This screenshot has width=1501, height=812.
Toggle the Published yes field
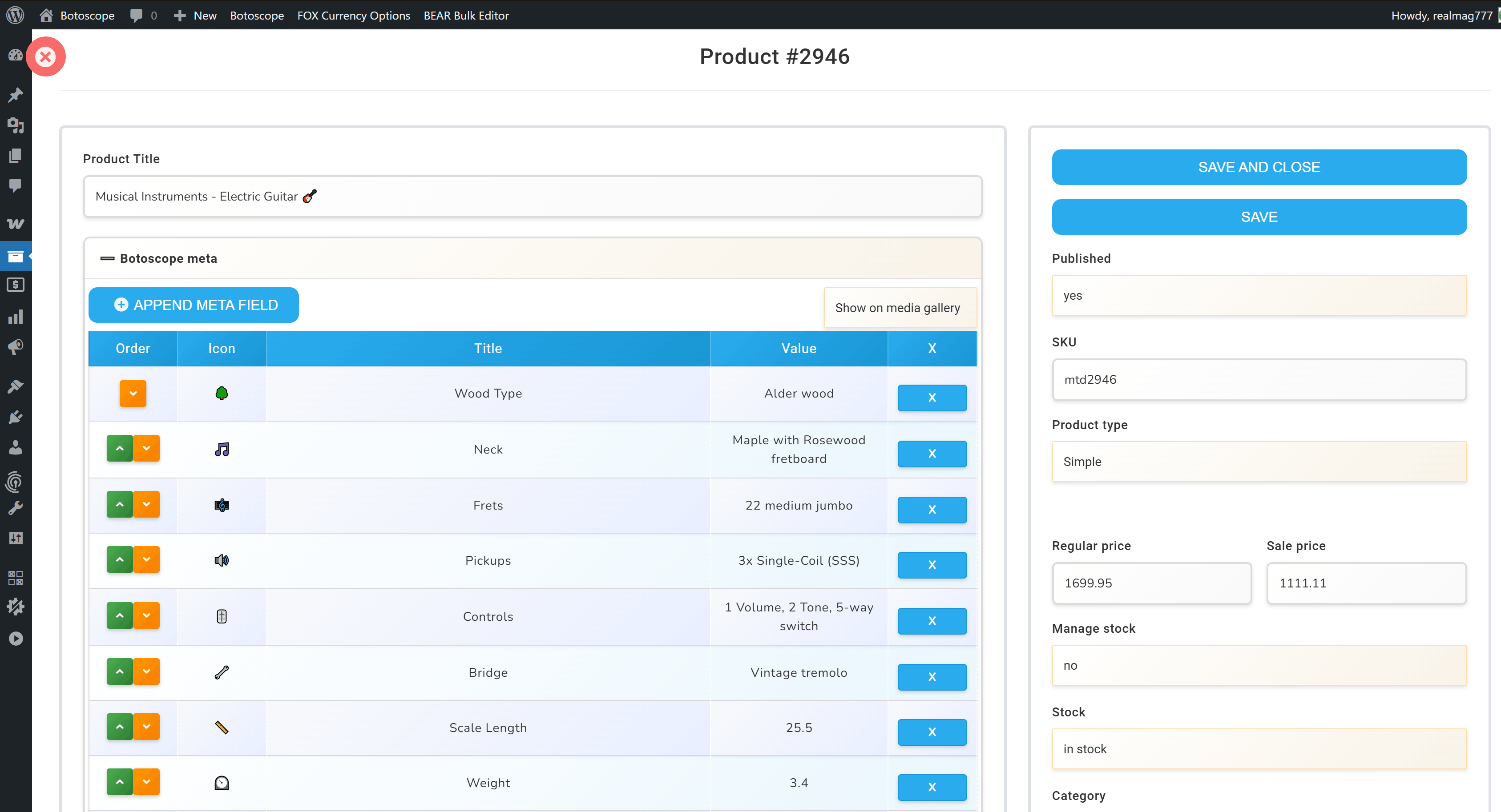point(1259,295)
